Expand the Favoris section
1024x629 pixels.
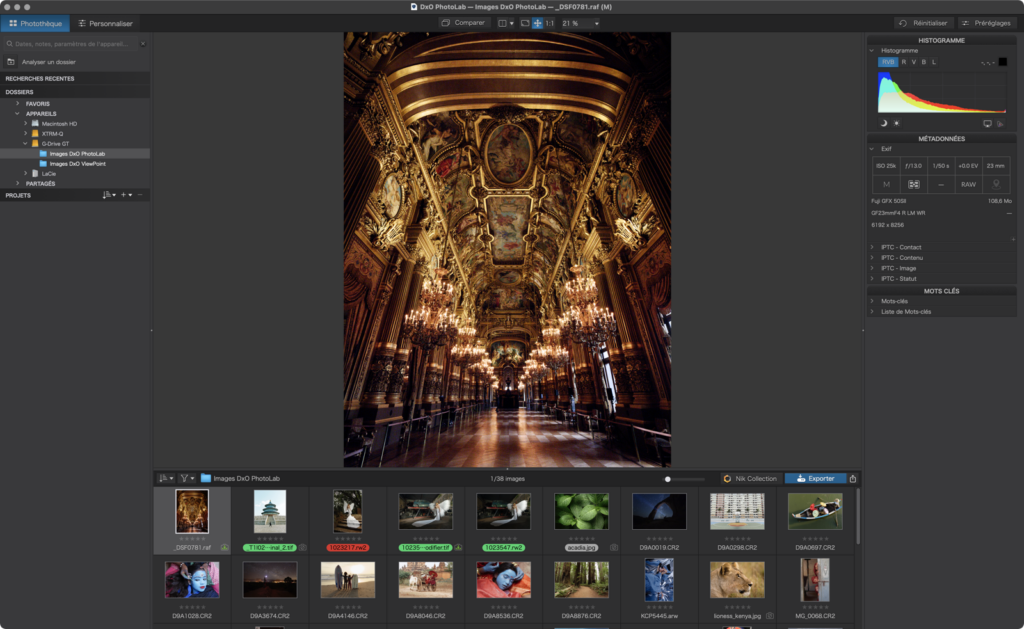tap(18, 103)
